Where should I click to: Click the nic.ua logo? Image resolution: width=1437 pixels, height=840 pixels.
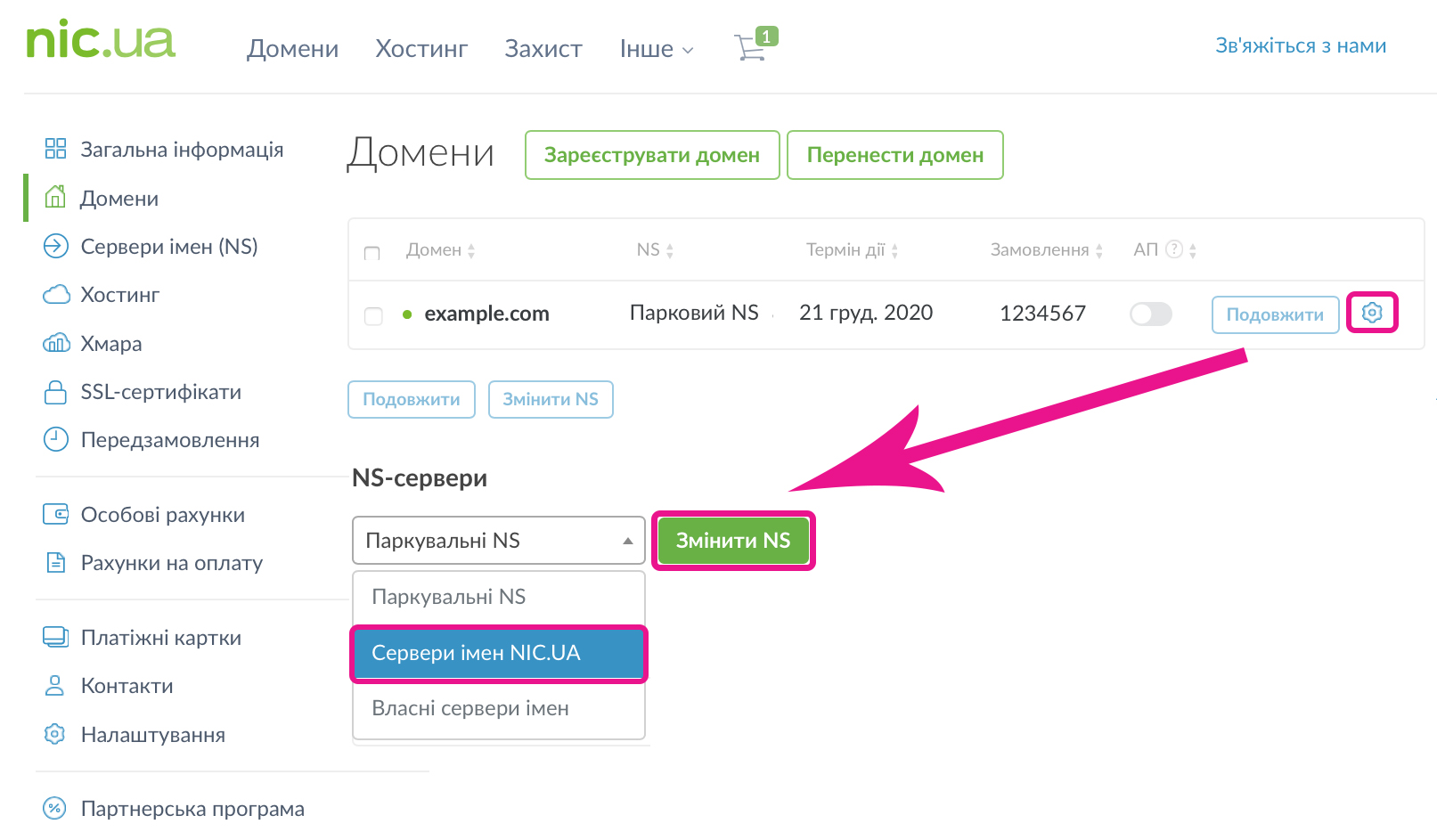pyautogui.click(x=101, y=41)
